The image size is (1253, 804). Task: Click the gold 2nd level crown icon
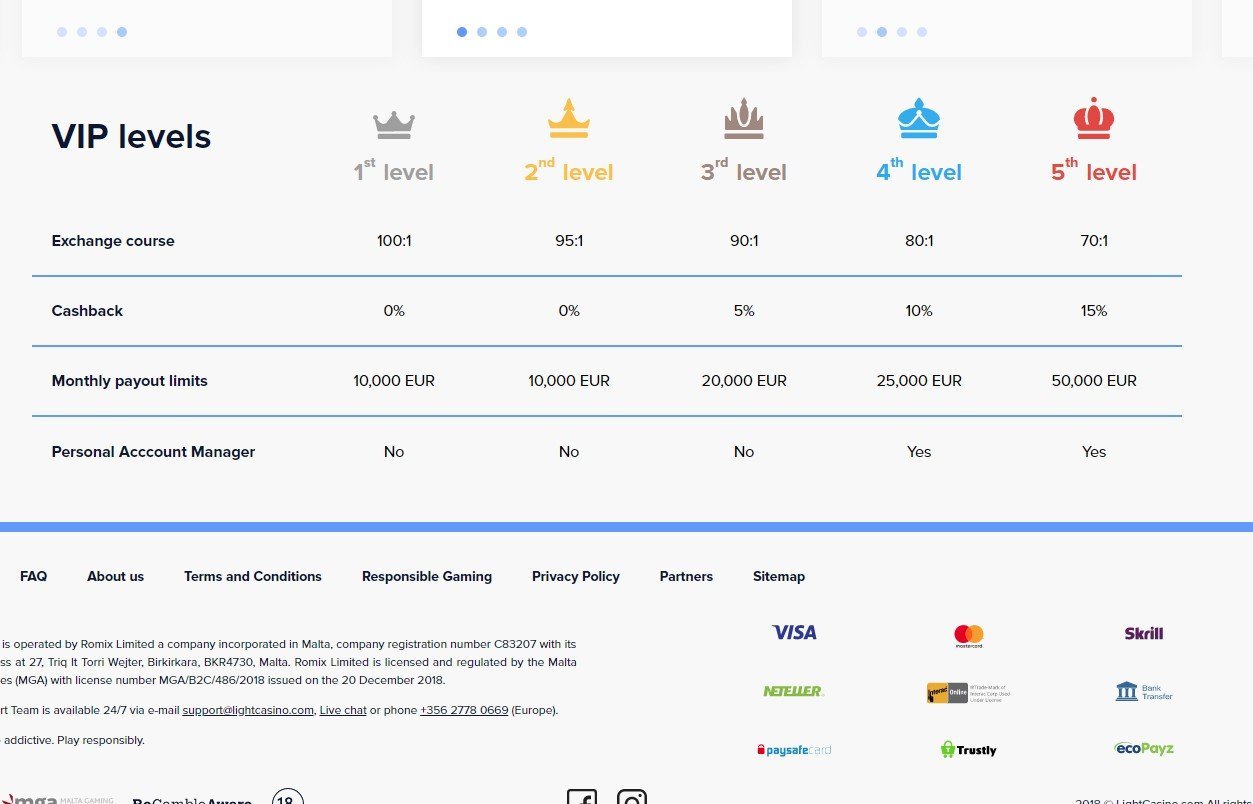click(568, 120)
